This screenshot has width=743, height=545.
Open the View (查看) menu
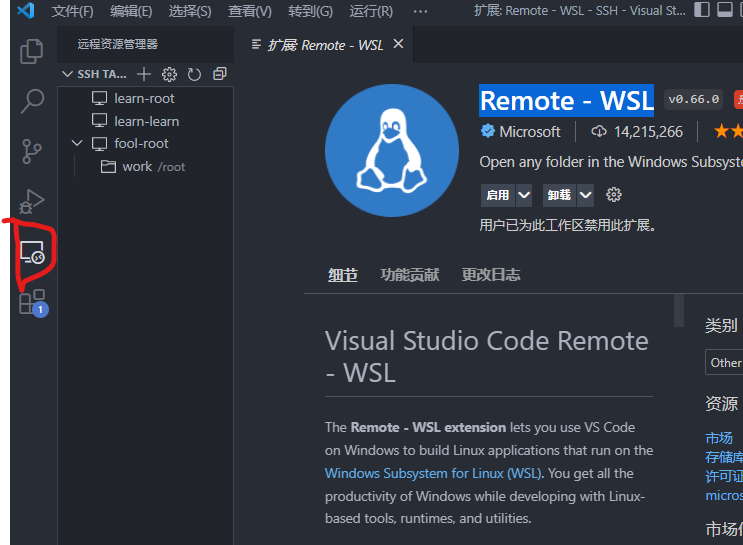click(250, 11)
